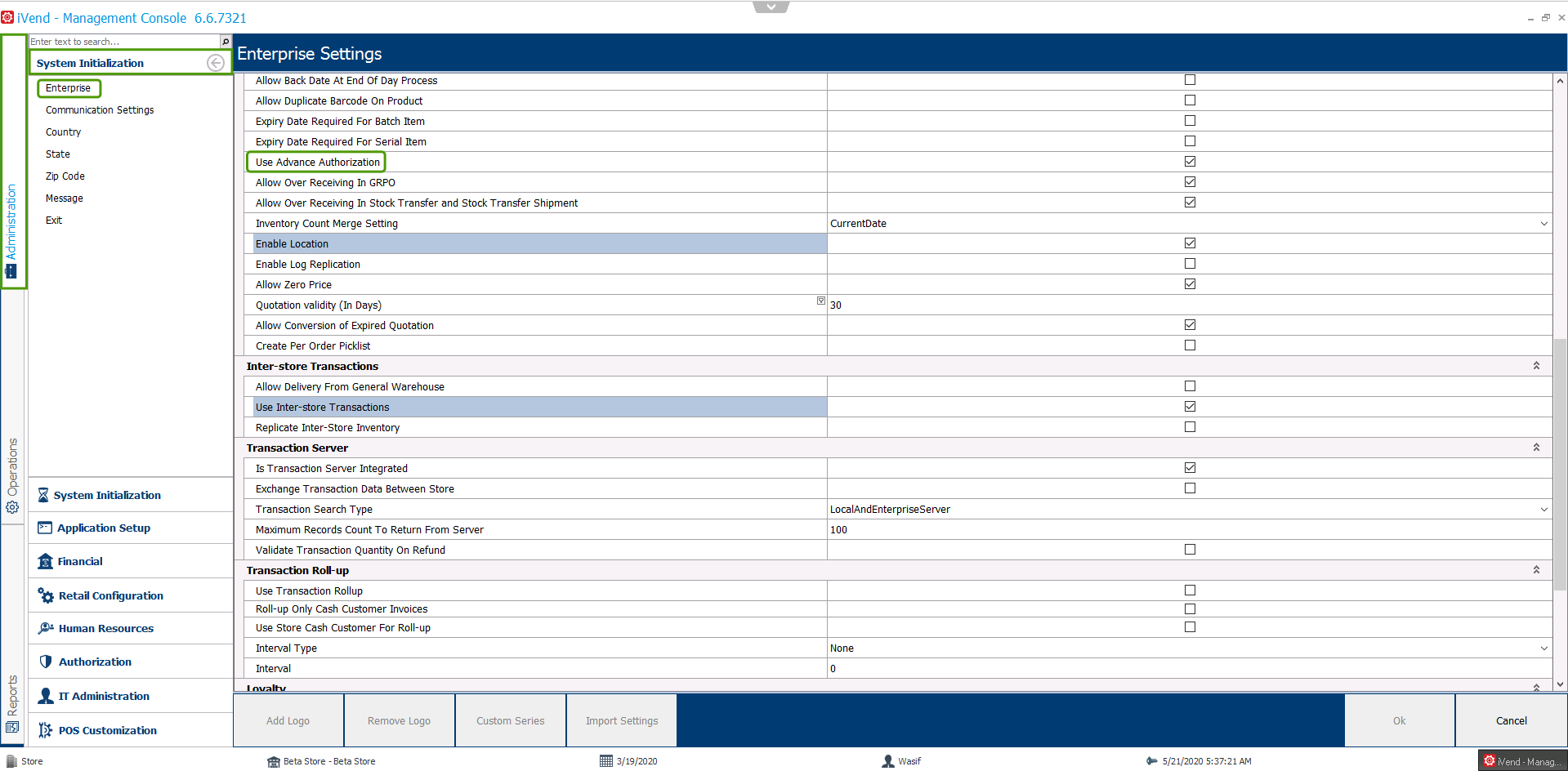The height and width of the screenshot is (771, 1568).
Task: Open the Country menu item
Action: 63,132
